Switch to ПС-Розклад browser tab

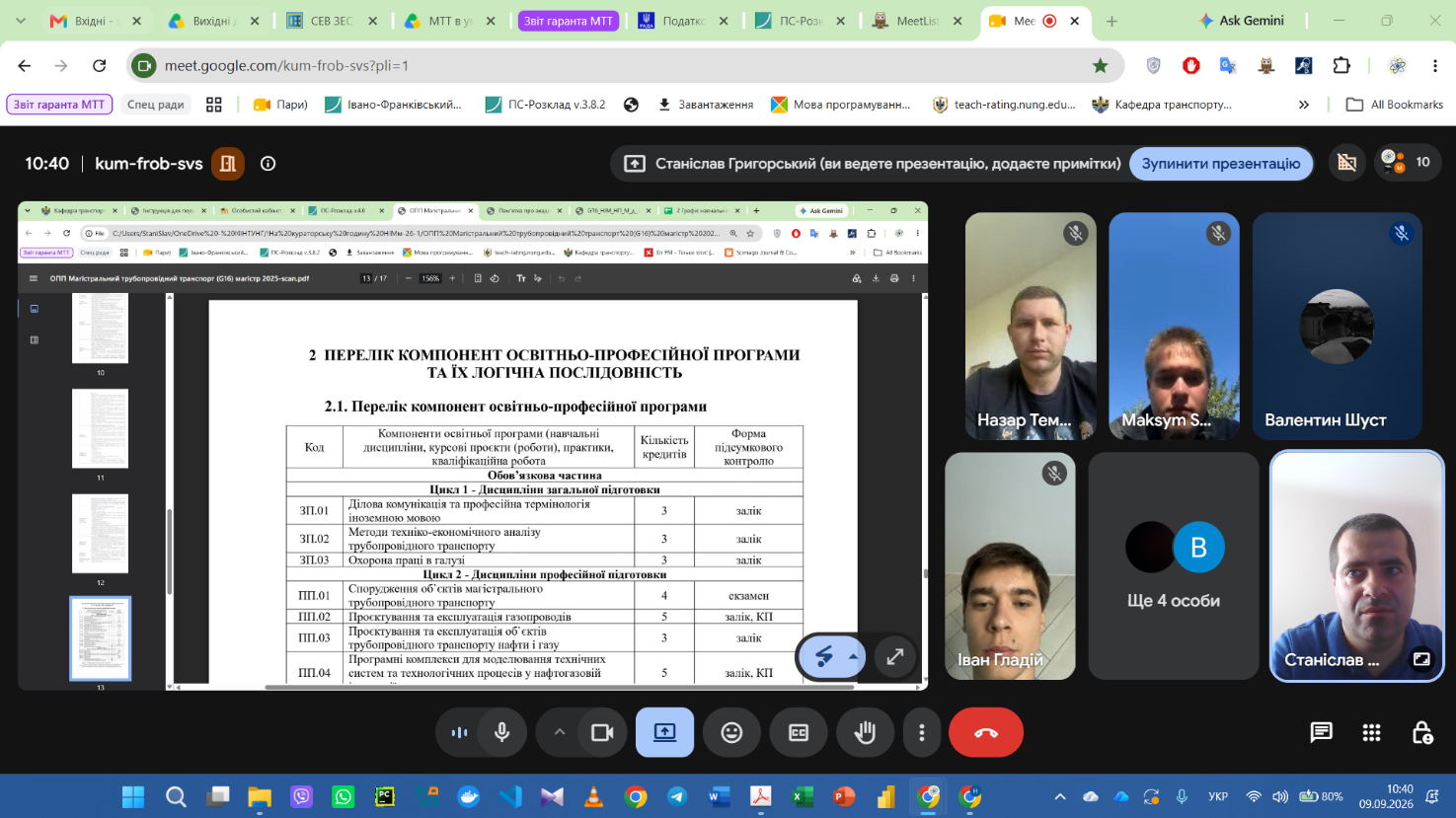801,21
